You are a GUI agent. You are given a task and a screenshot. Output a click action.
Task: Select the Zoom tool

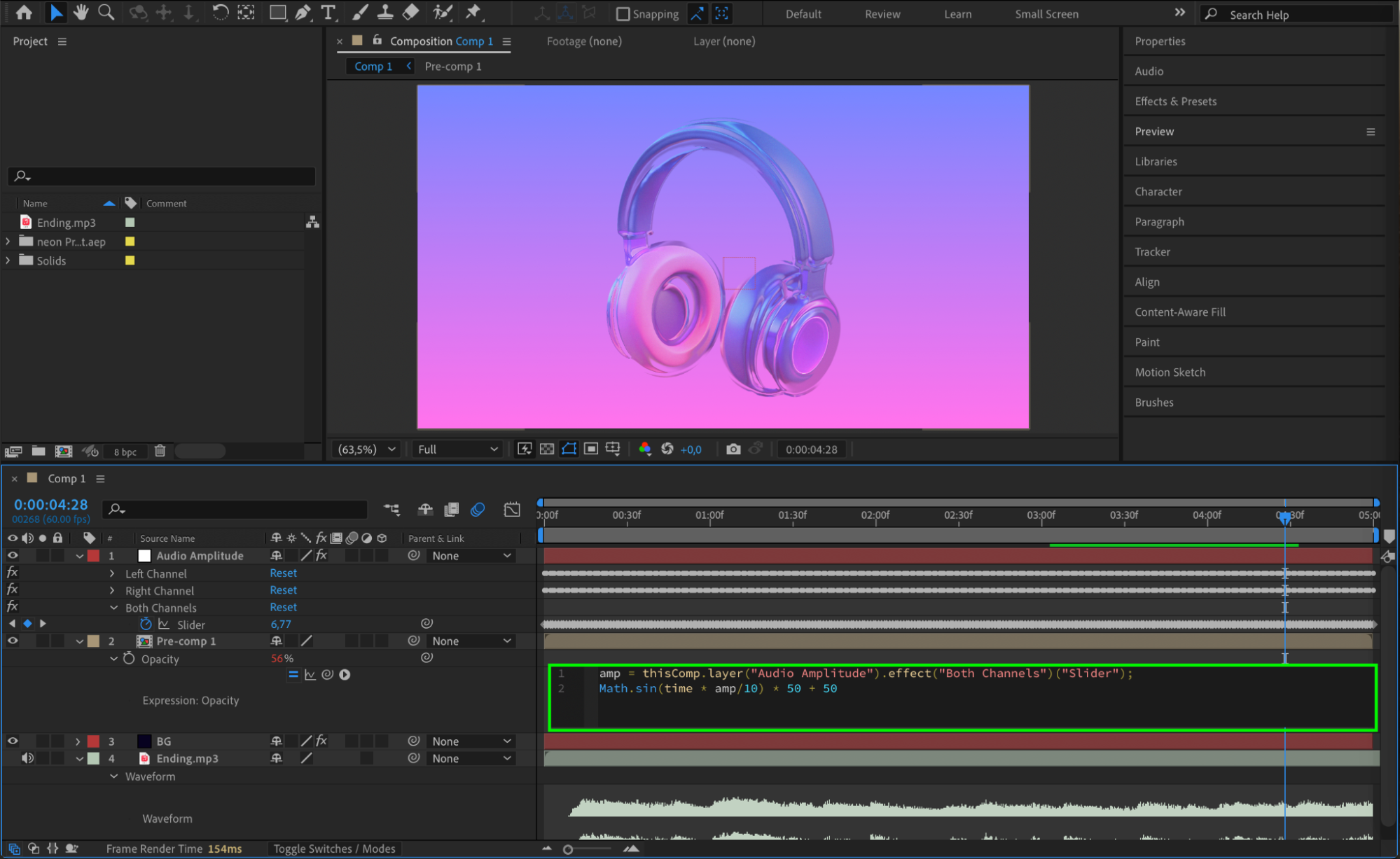tap(106, 13)
